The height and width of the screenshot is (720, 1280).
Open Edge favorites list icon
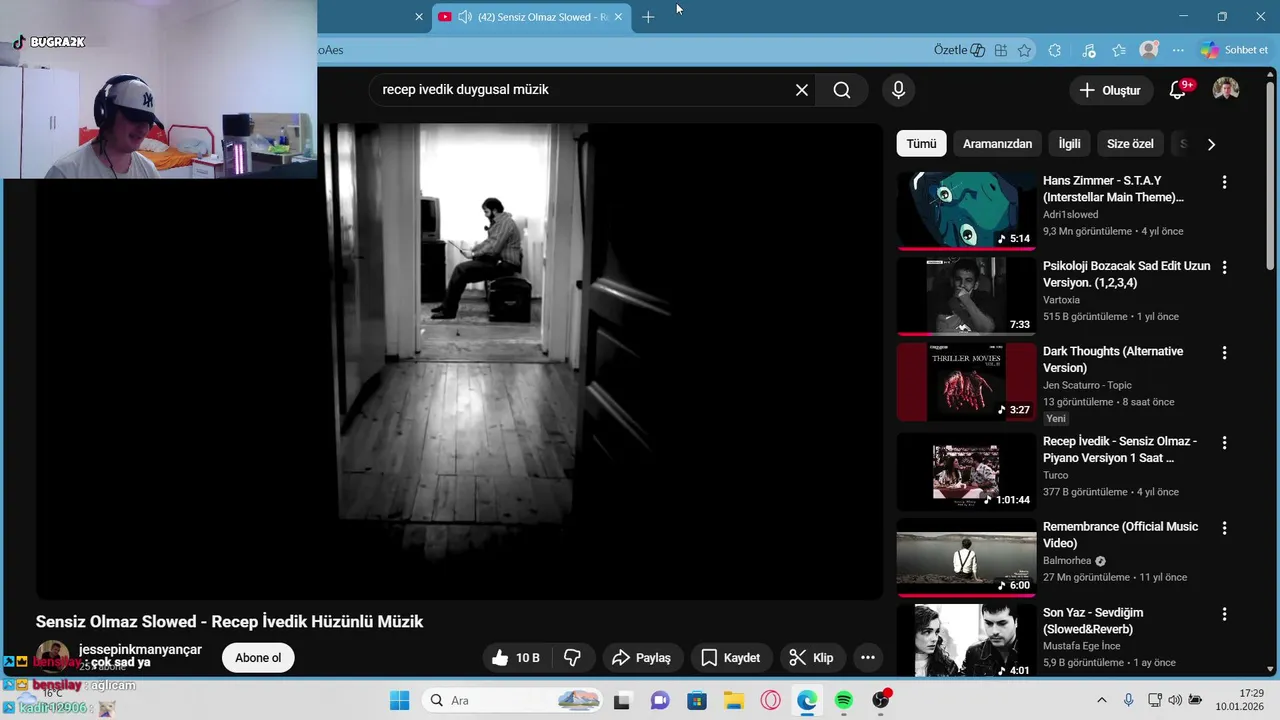pos(1119,50)
